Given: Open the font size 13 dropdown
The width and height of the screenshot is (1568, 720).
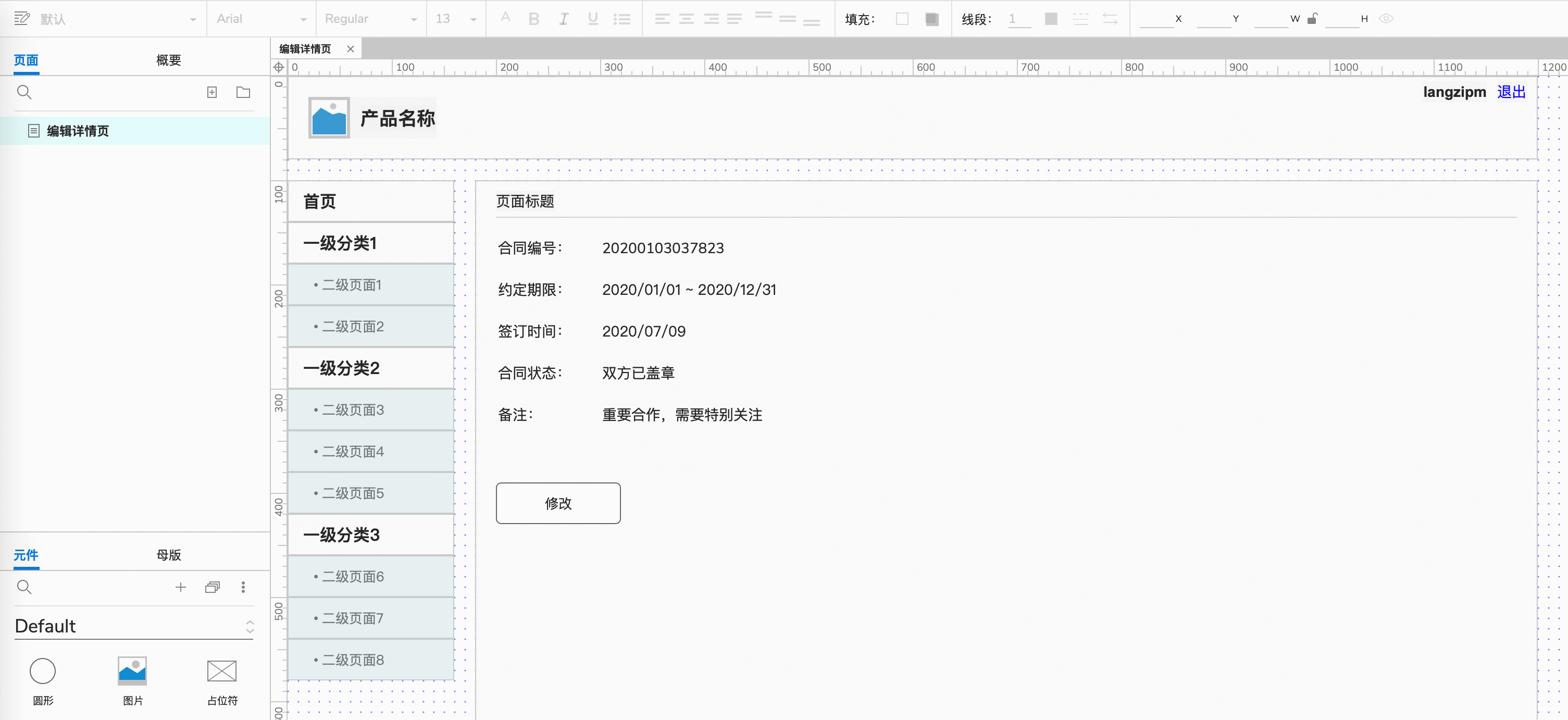Looking at the screenshot, I should [x=456, y=19].
